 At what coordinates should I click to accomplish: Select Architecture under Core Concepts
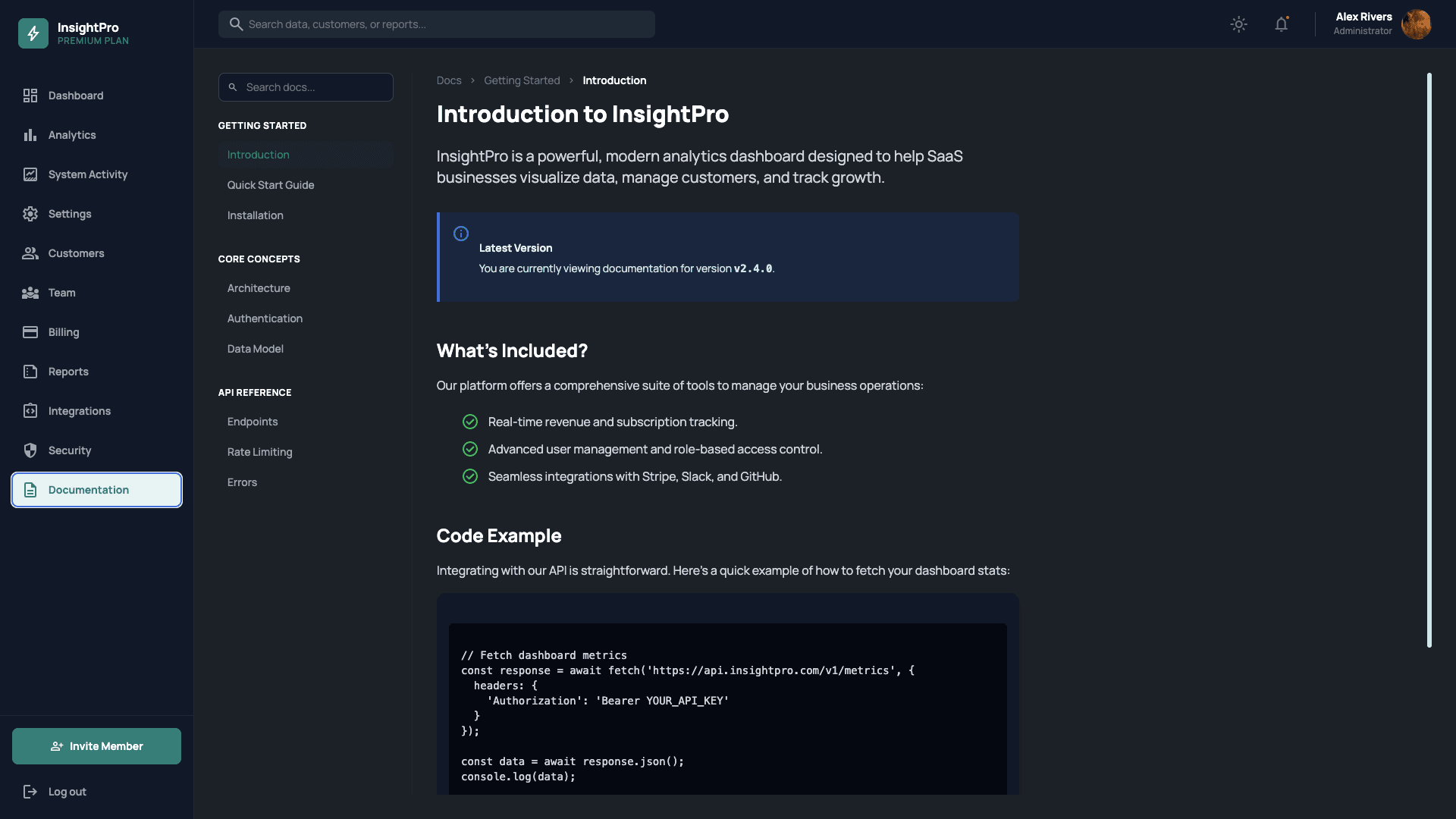pos(259,288)
